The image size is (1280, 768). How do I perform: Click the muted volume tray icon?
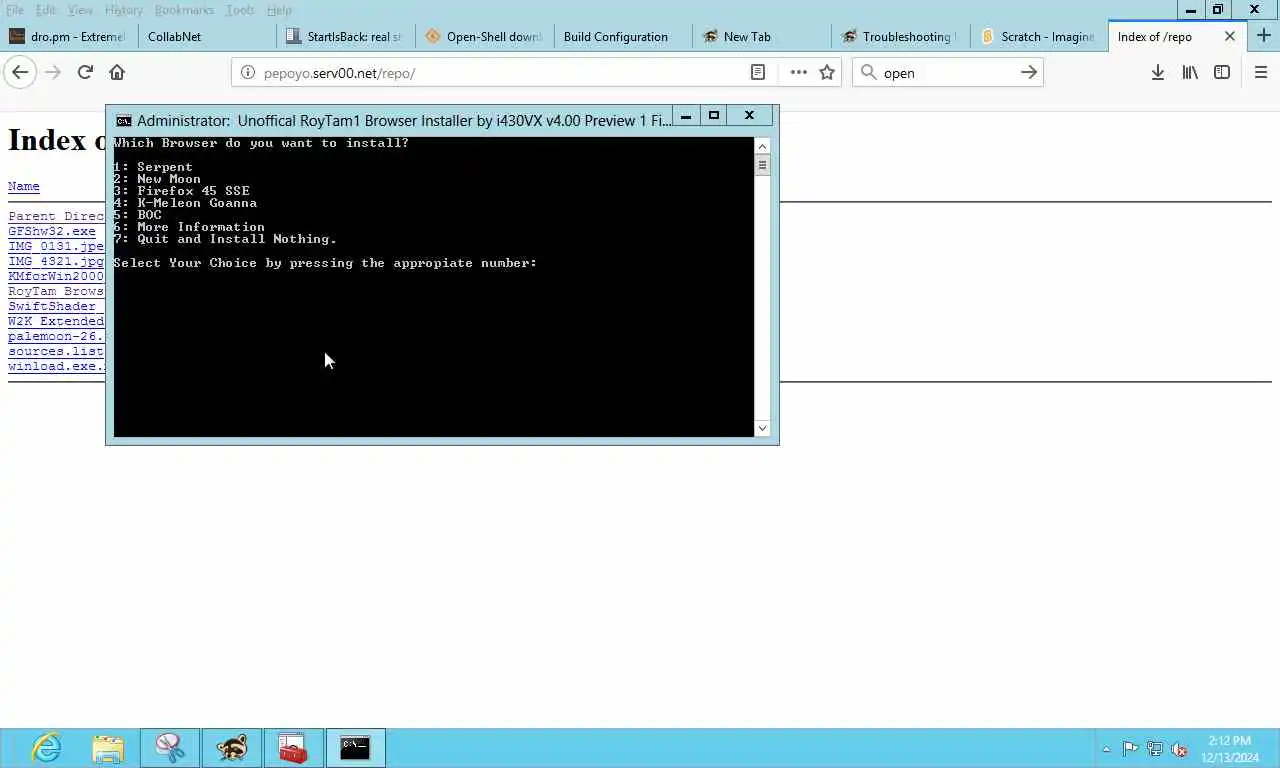pos(1179,749)
